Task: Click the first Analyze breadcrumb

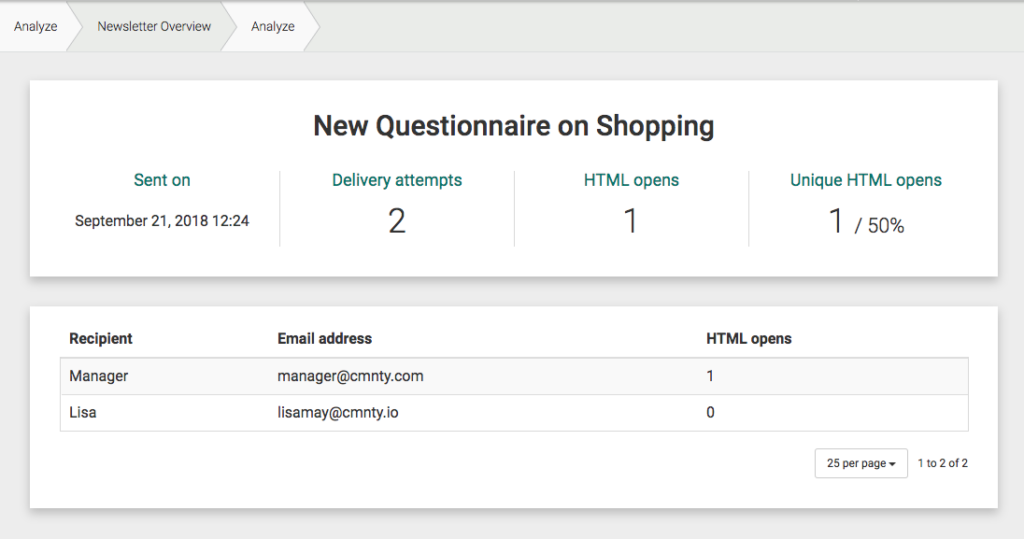Action: tap(35, 27)
